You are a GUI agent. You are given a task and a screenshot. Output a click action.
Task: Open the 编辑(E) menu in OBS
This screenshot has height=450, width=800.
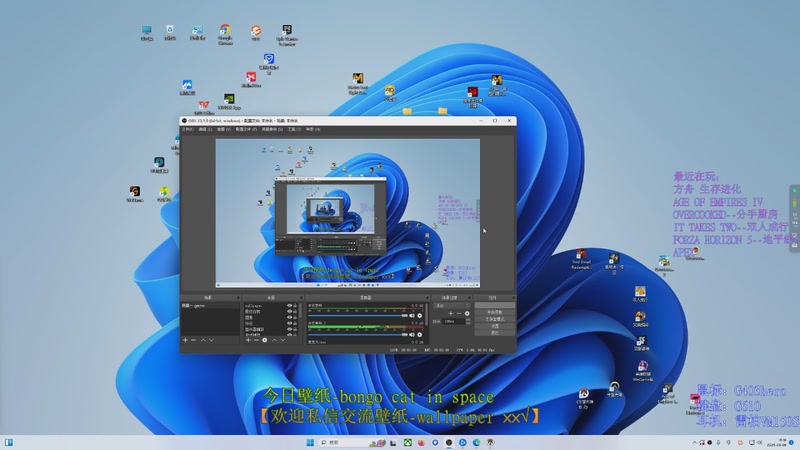click(205, 129)
